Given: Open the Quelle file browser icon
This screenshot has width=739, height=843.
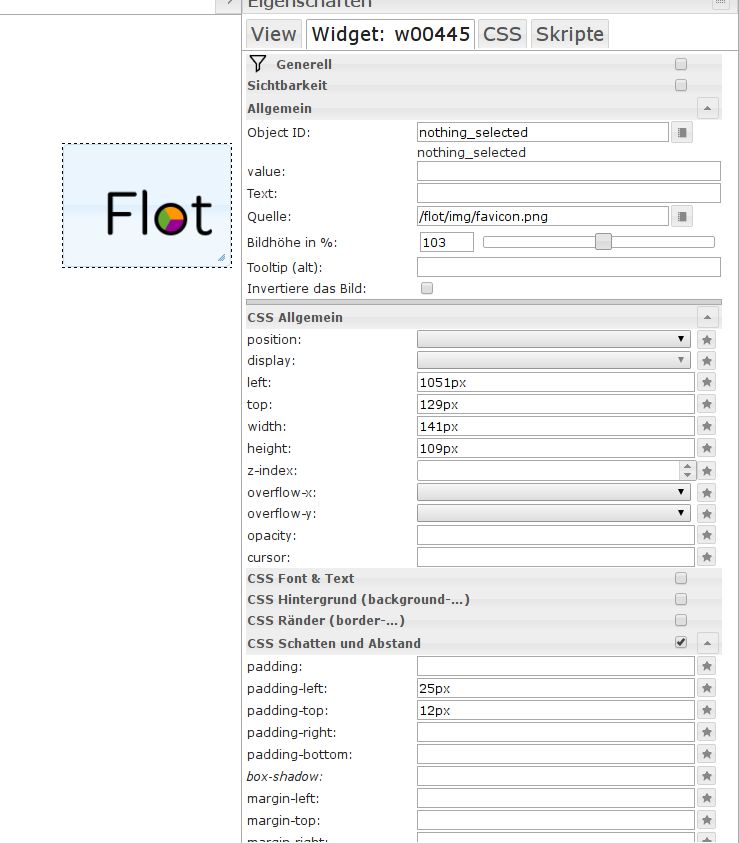Looking at the screenshot, I should coord(681,216).
